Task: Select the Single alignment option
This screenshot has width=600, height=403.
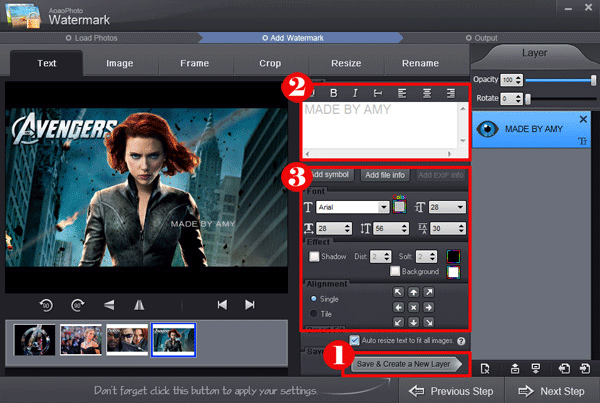Action: pos(313,299)
